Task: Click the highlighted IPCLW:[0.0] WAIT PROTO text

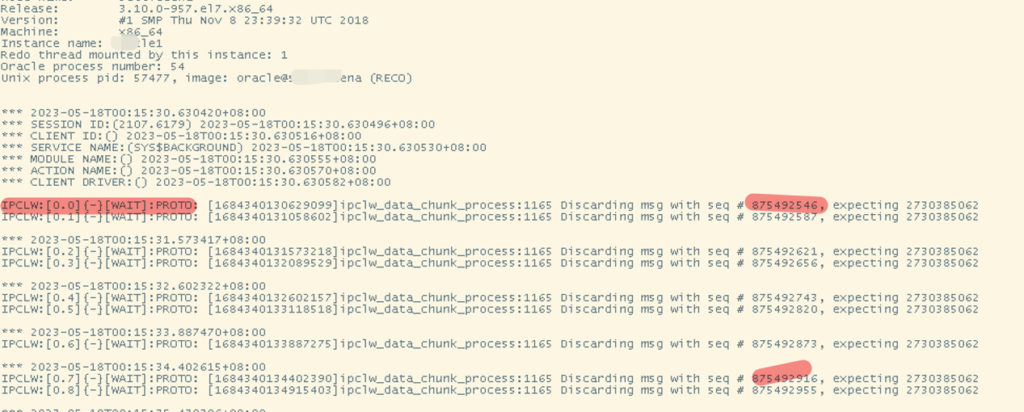Action: pos(98,205)
